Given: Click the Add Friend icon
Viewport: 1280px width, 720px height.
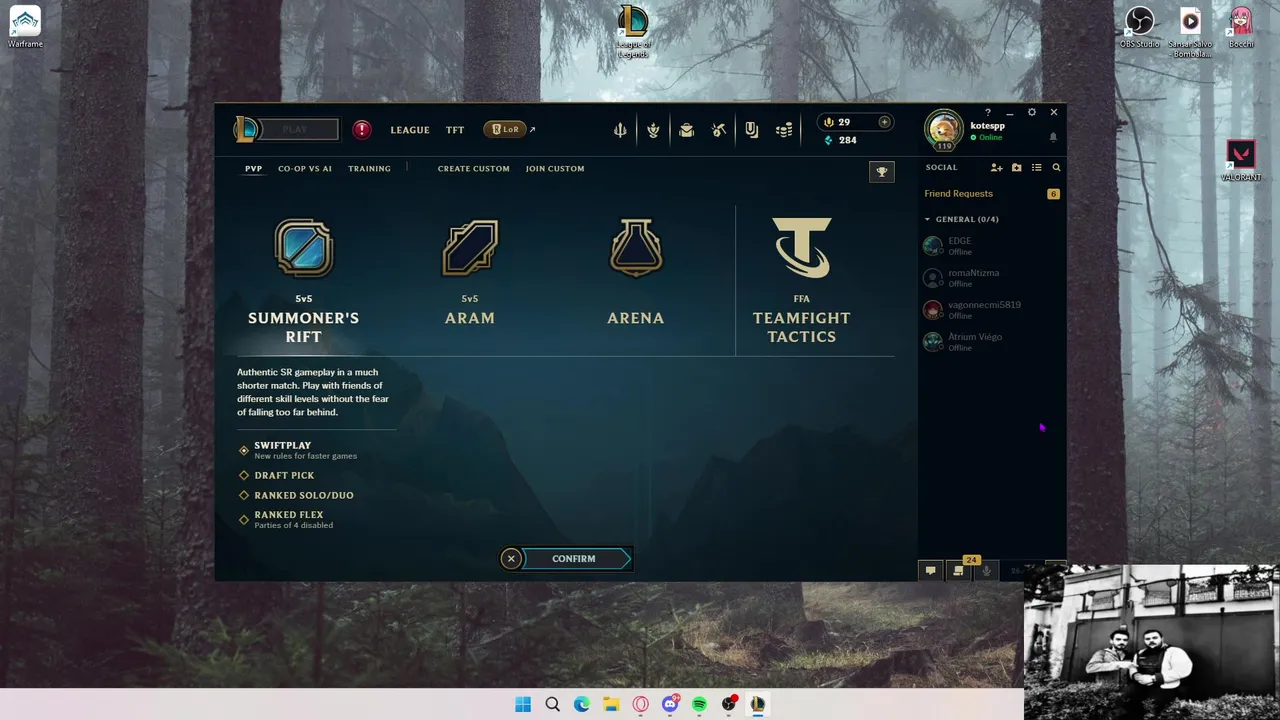Looking at the screenshot, I should coord(996,168).
